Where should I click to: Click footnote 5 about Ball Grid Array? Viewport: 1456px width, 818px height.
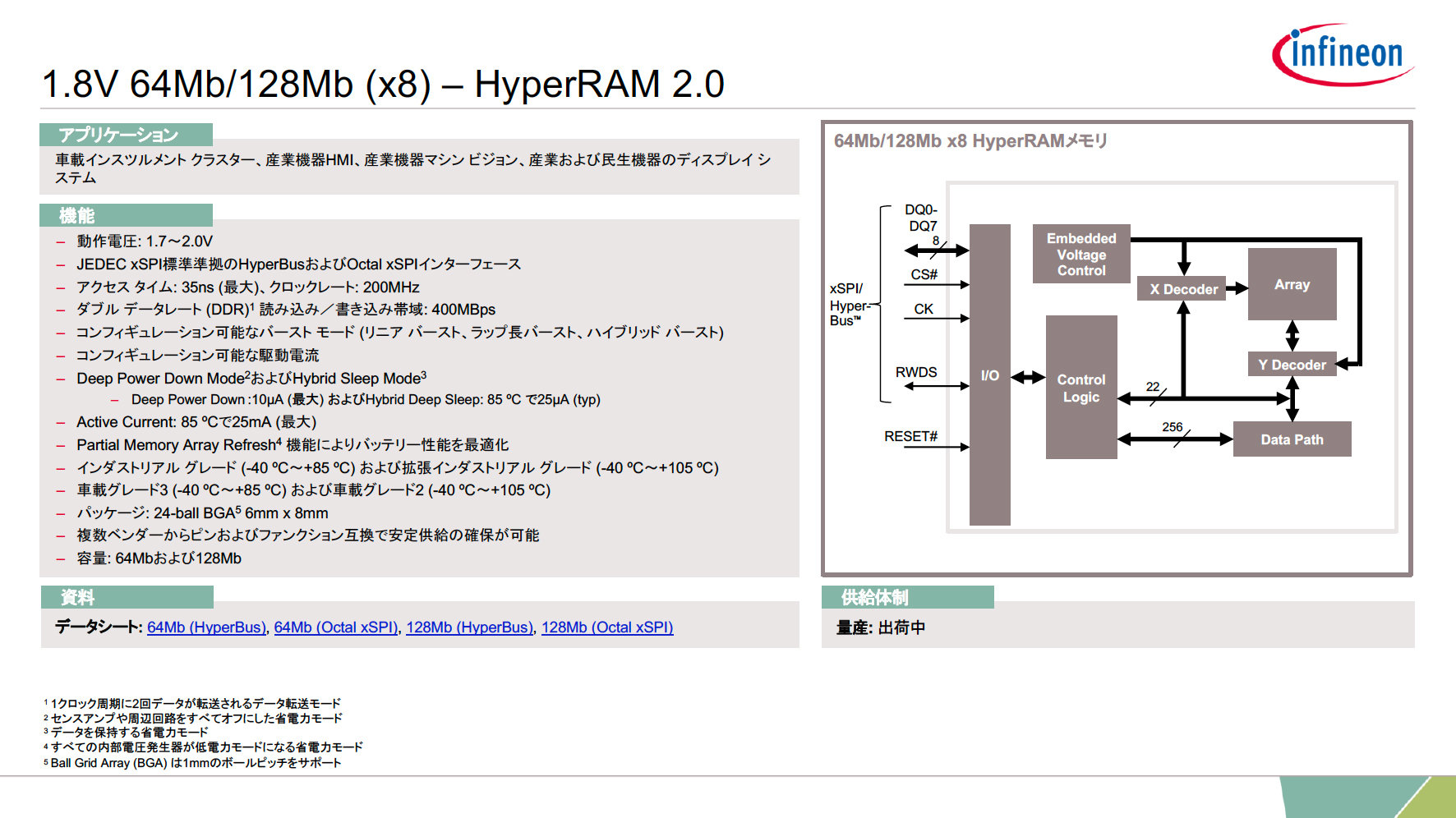click(192, 763)
